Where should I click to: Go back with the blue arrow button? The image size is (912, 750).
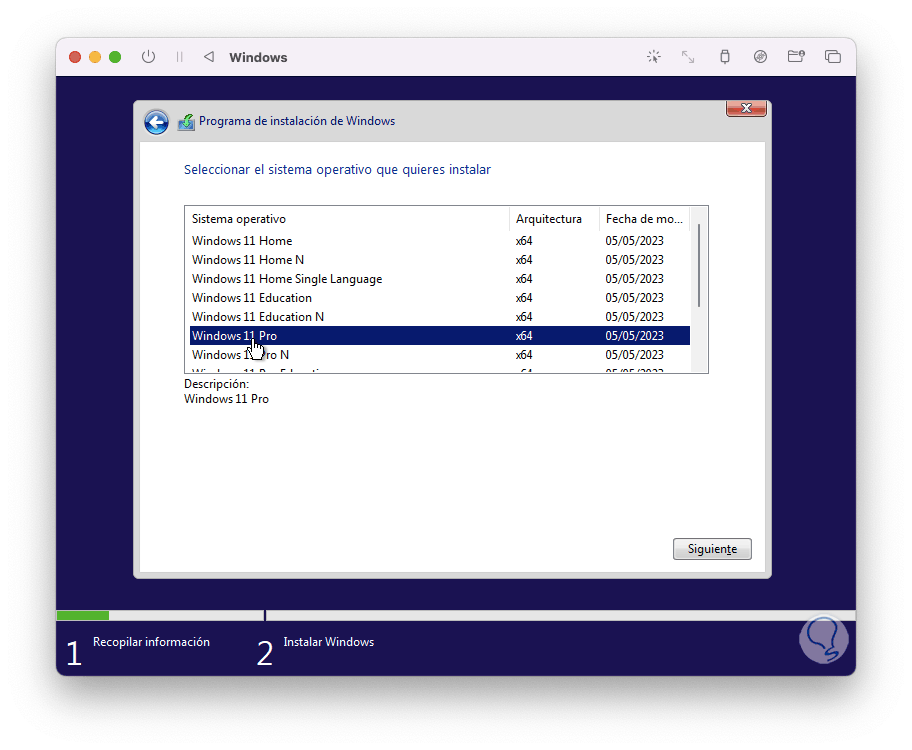tap(156, 122)
